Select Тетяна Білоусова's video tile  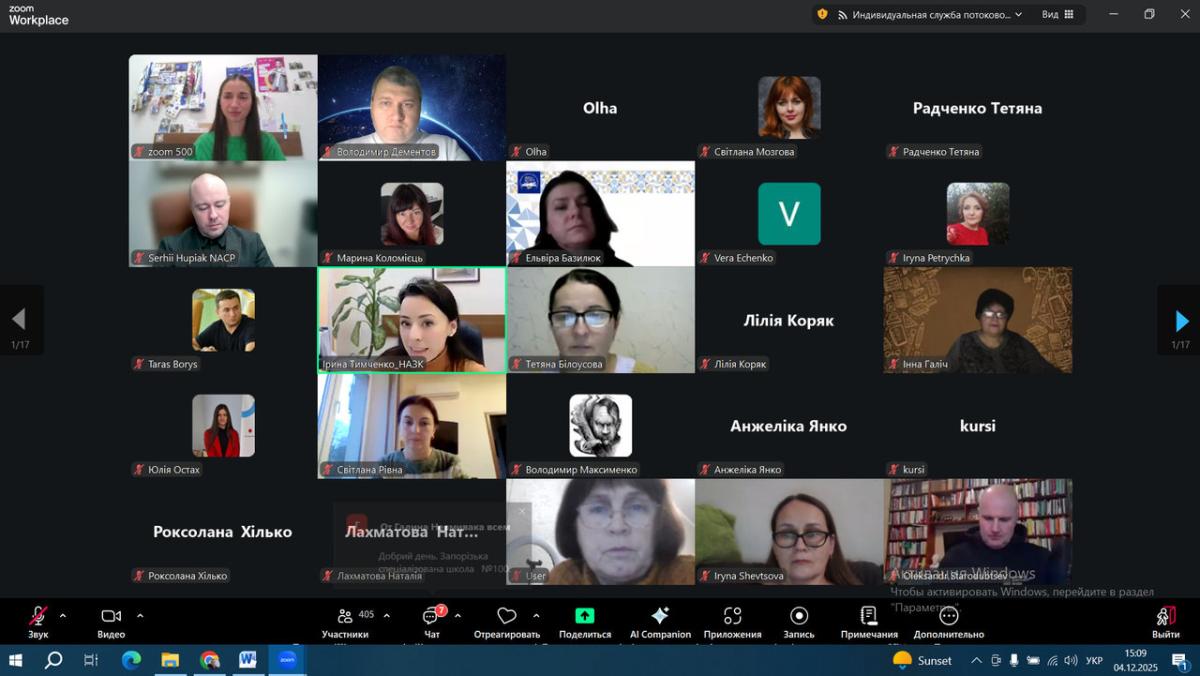tap(601, 320)
